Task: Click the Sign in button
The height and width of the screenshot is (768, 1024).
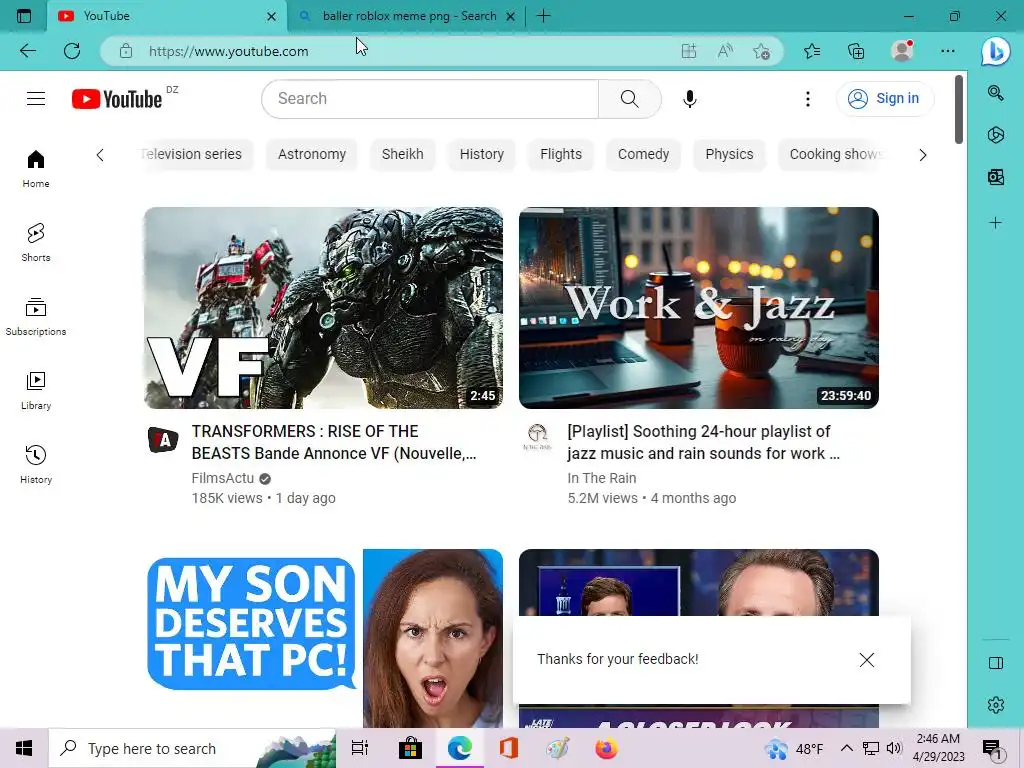Action: point(884,99)
